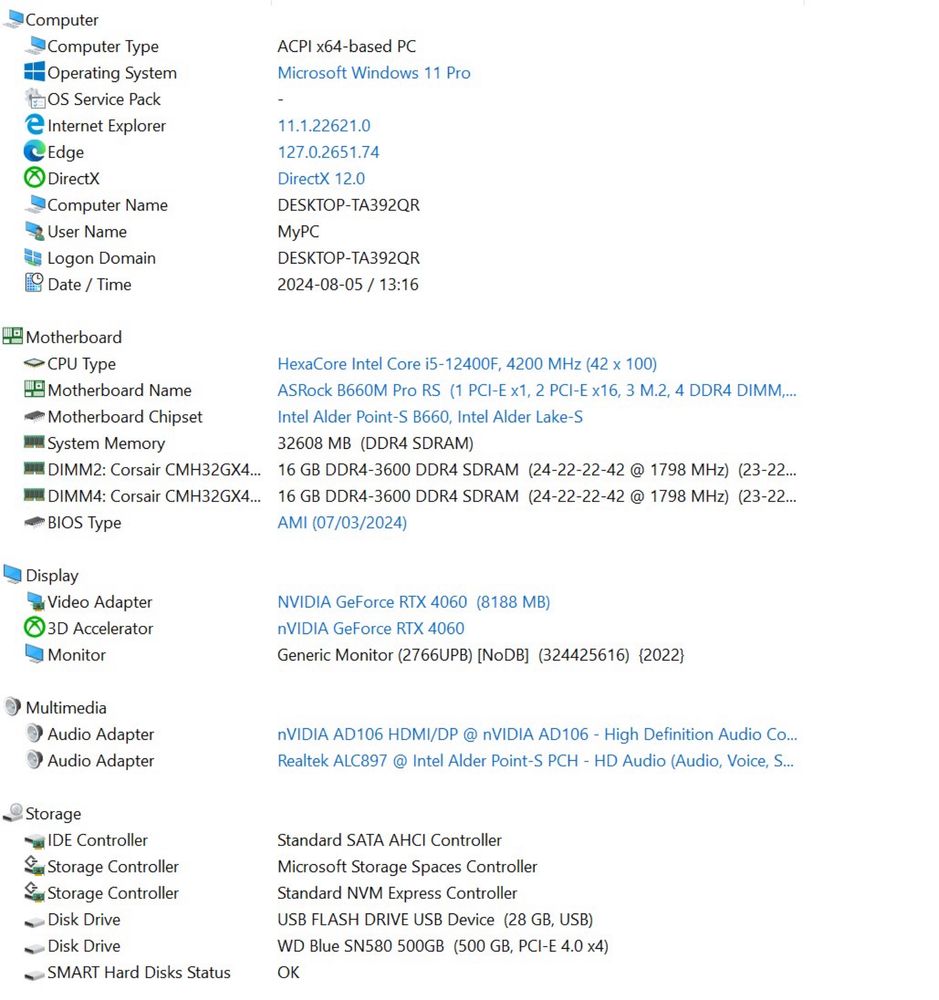939x1000 pixels.
Task: Select the WD Blue SN580 500GB value
Action: (443, 946)
